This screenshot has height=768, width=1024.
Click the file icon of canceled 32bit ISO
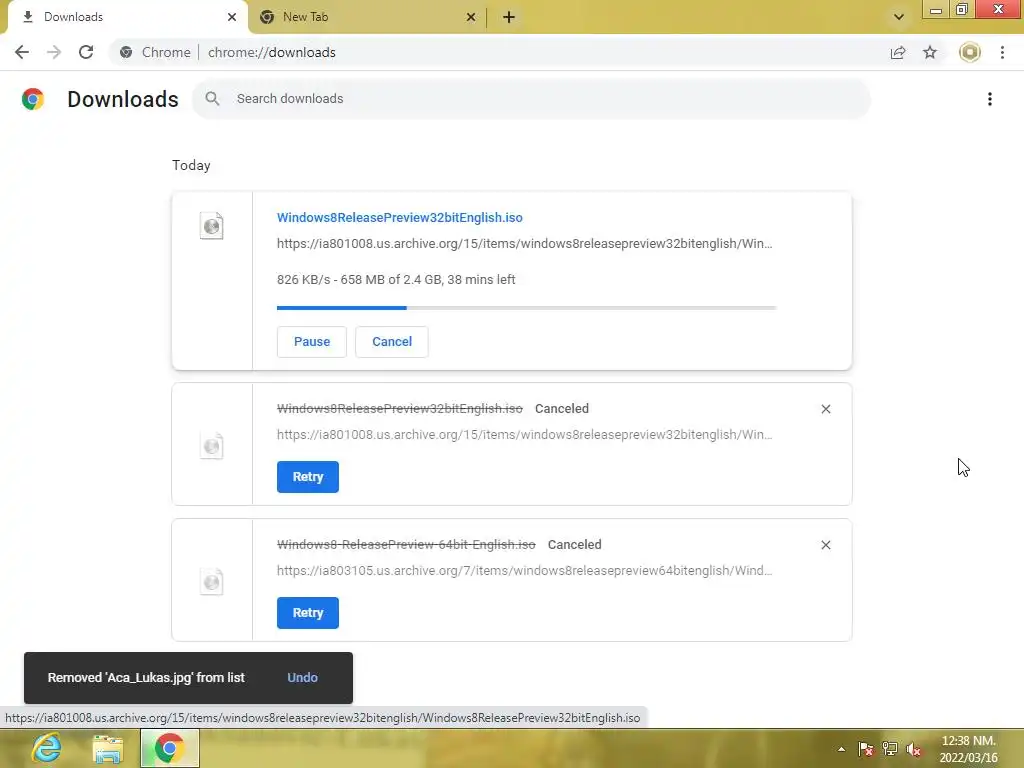[212, 446]
